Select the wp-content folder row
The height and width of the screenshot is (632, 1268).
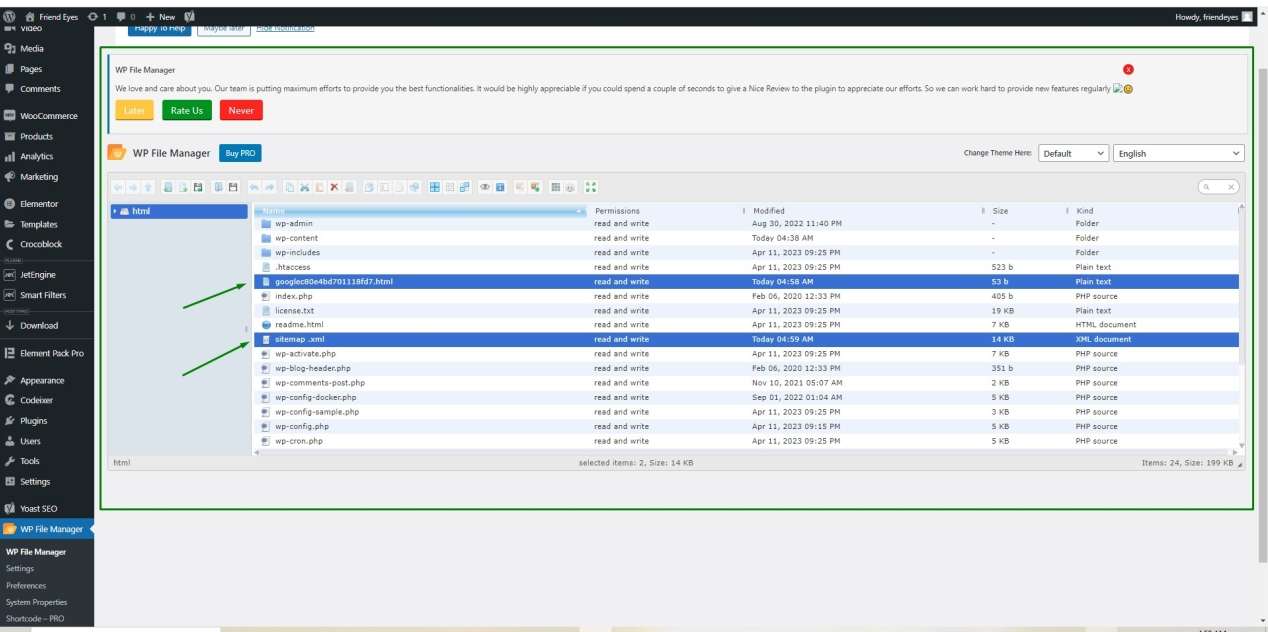tap(746, 238)
